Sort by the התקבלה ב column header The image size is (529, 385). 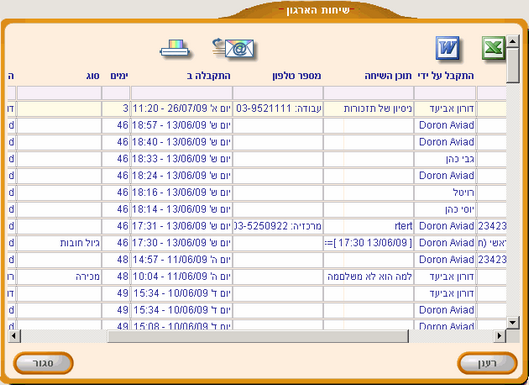(x=209, y=76)
